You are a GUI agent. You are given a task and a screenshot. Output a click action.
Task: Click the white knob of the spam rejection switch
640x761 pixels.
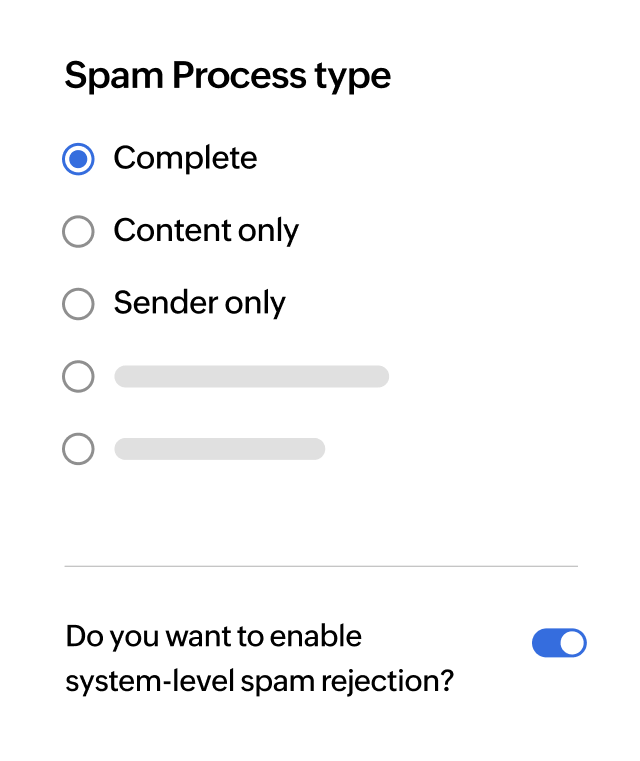pyautogui.click(x=572, y=643)
